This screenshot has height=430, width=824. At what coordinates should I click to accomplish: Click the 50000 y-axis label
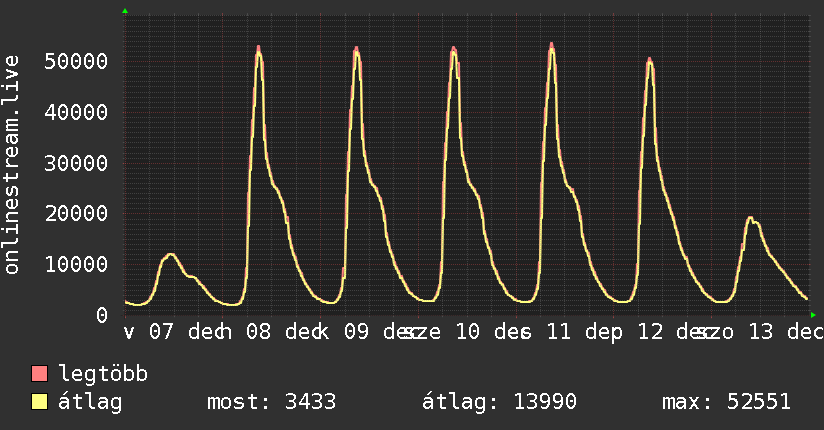[x=76, y=62]
